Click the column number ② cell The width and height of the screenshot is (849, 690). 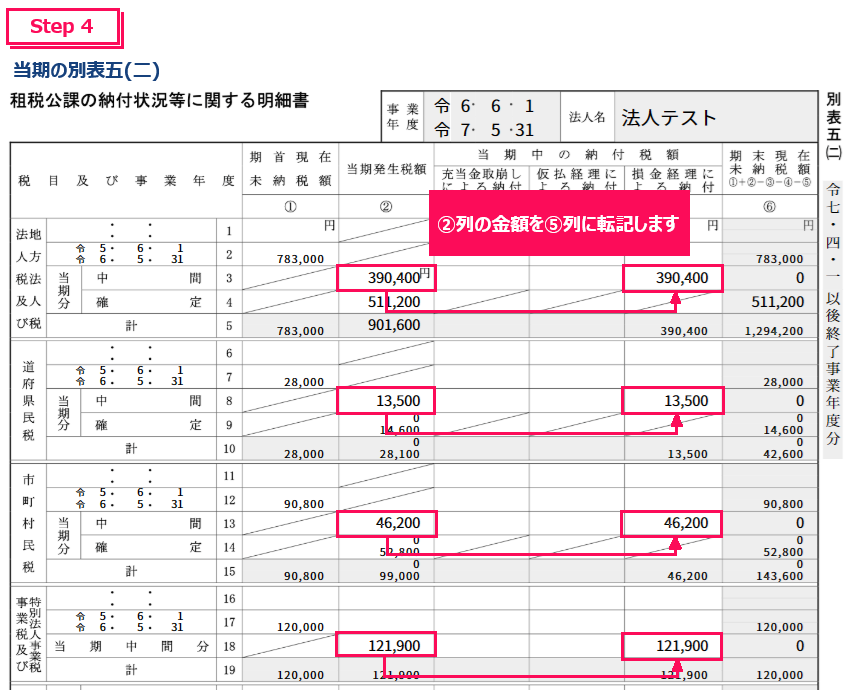[x=386, y=206]
